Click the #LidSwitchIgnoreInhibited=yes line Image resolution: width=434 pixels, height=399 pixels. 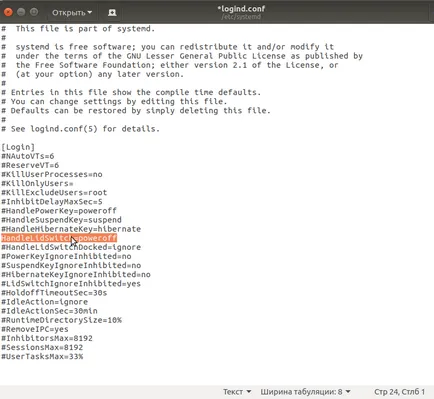click(x=71, y=284)
